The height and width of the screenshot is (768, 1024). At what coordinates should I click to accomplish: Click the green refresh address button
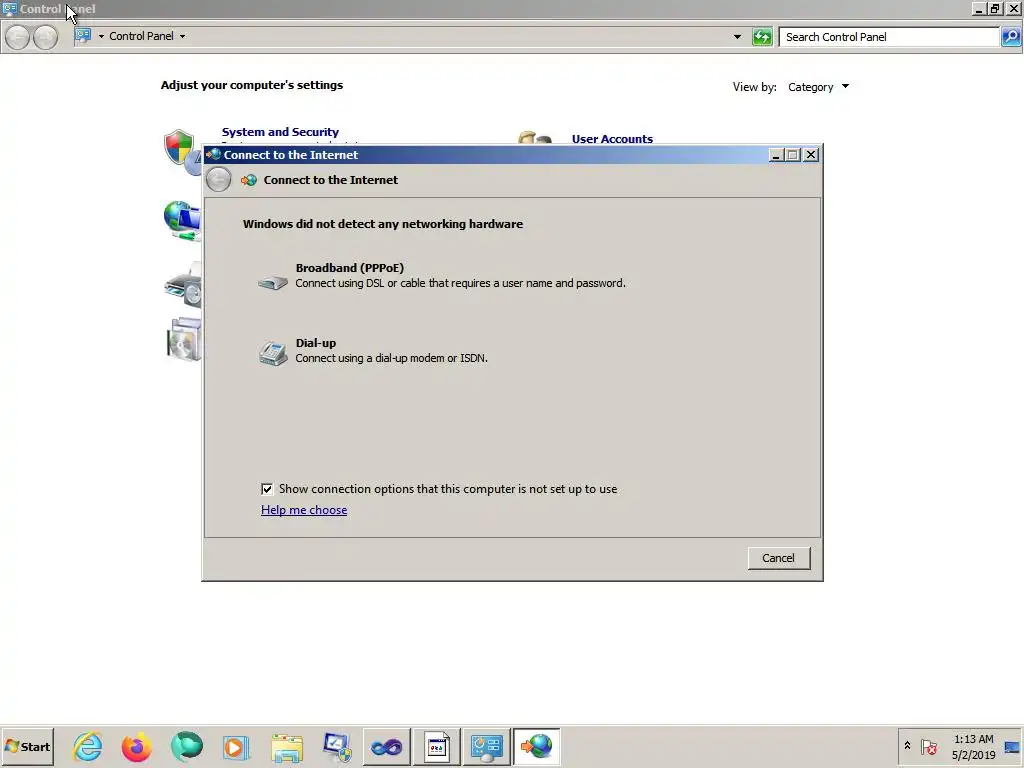pos(762,37)
